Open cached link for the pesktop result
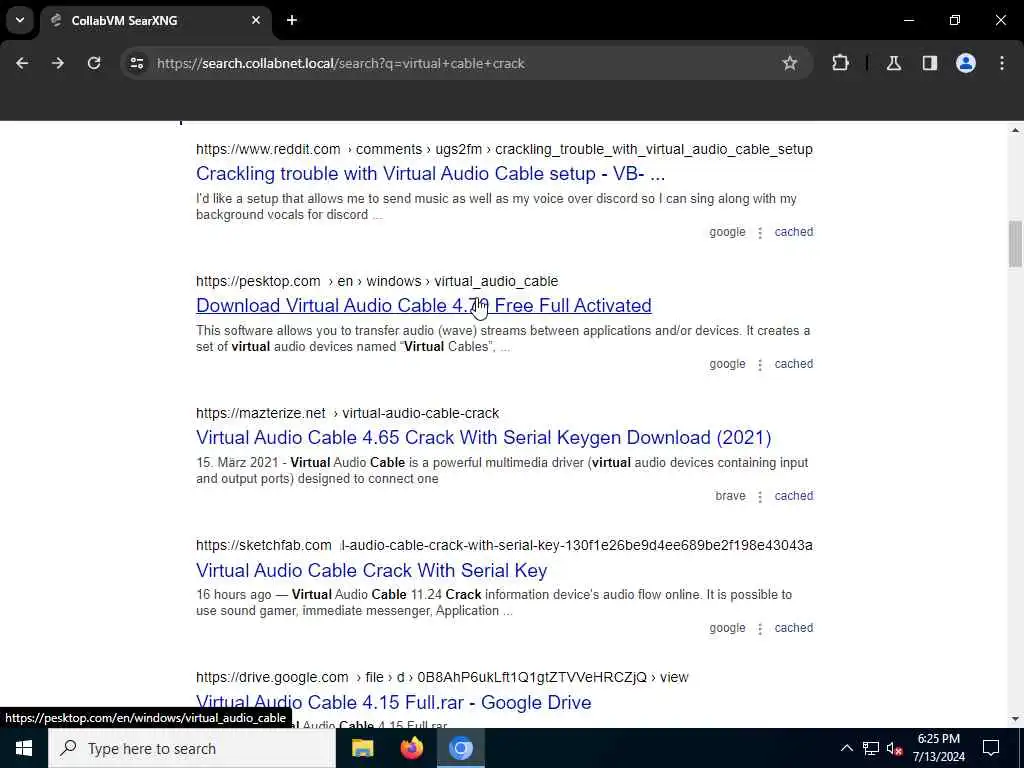 click(x=793, y=364)
